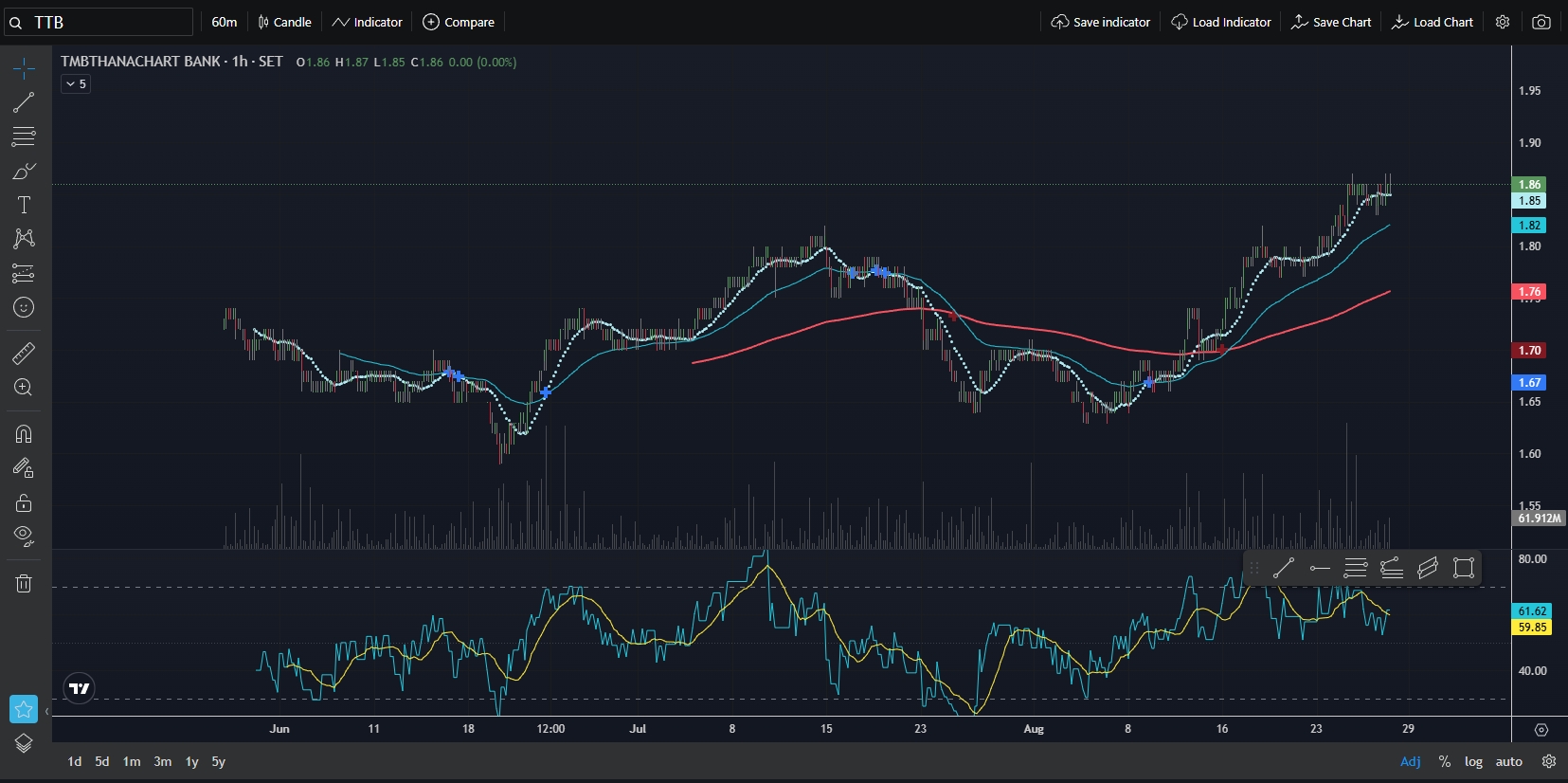Select the Text annotation tool
Viewport: 1568px width, 783px height.
tap(24, 205)
